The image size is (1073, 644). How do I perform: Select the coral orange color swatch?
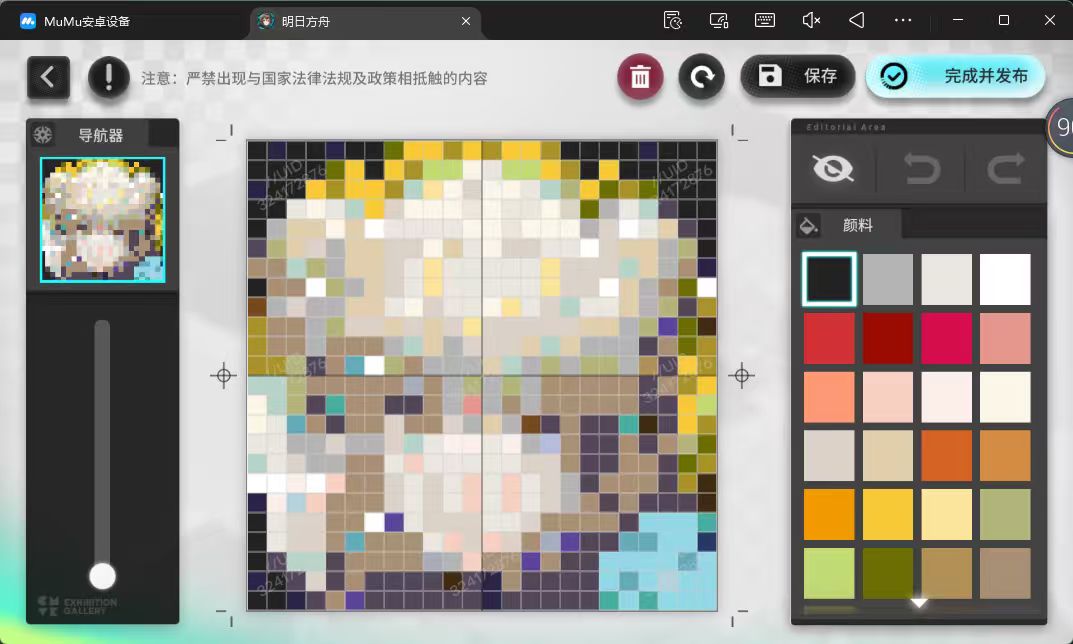(829, 397)
